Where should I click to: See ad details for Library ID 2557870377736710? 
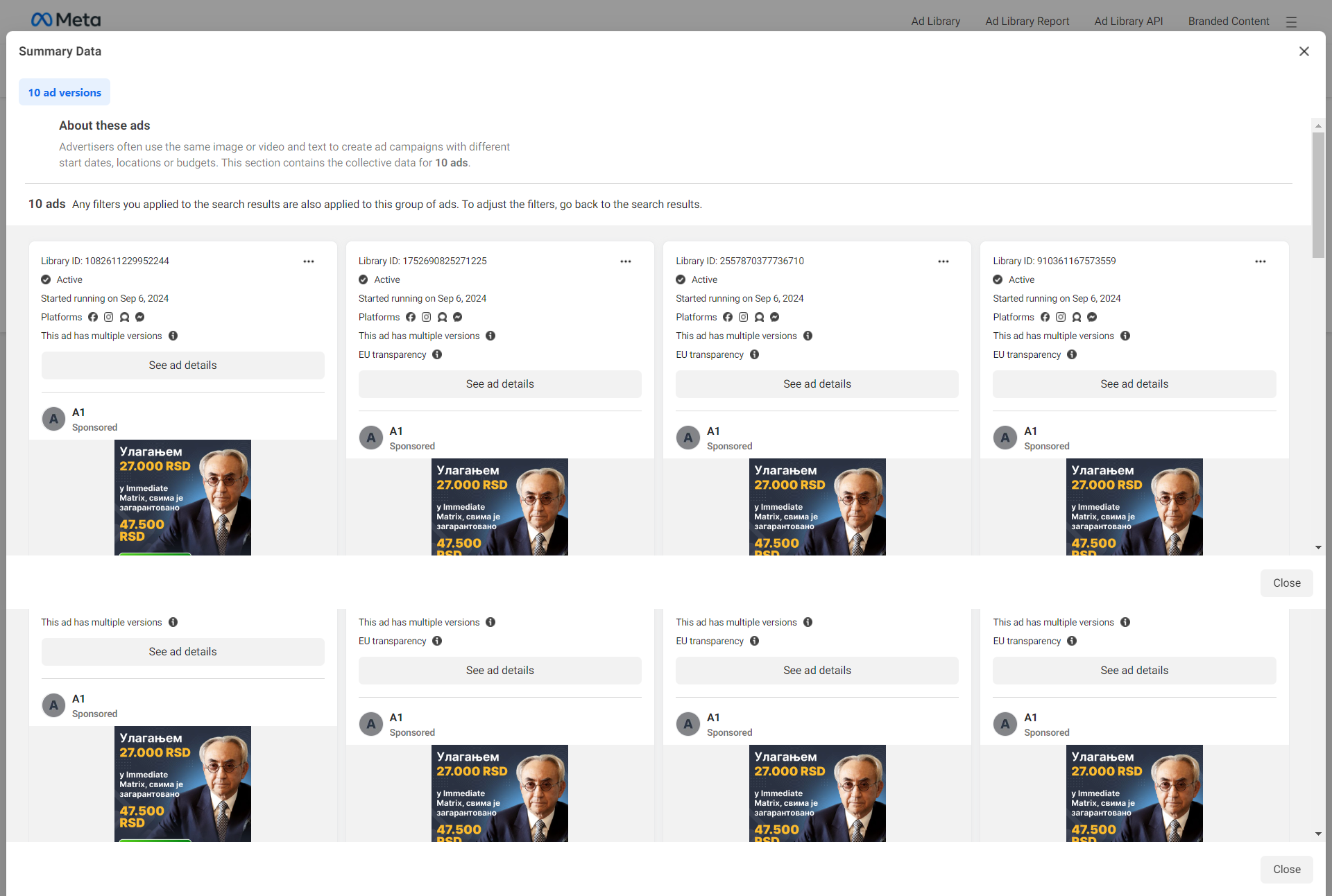coord(817,384)
